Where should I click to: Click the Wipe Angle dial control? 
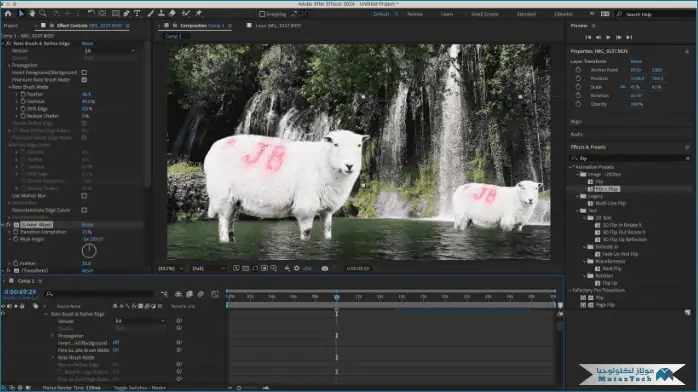tap(89, 251)
